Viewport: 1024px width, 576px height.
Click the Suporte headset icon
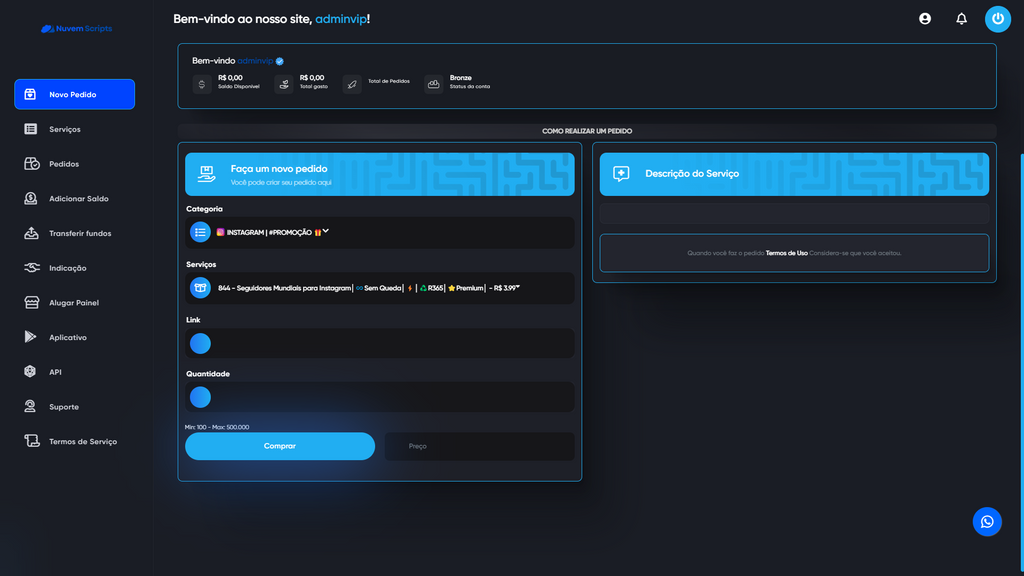pos(31,406)
